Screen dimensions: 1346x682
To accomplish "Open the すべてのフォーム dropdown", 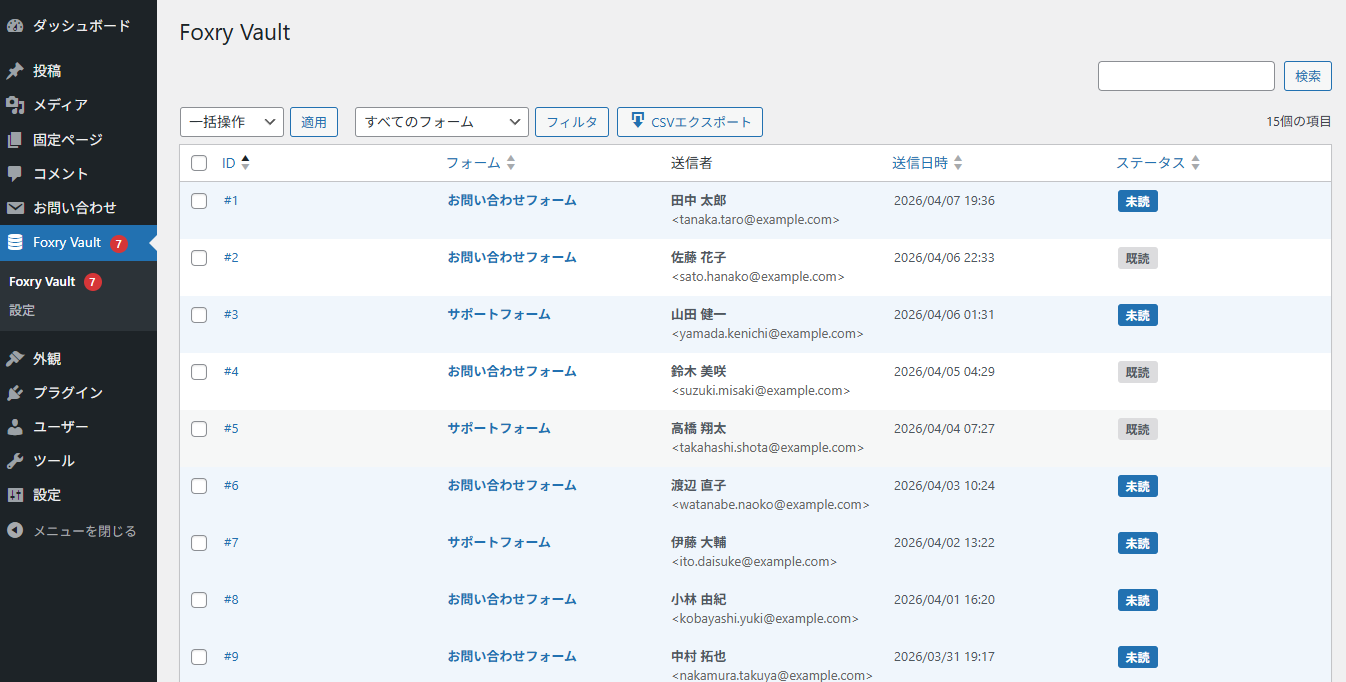I will coord(441,122).
